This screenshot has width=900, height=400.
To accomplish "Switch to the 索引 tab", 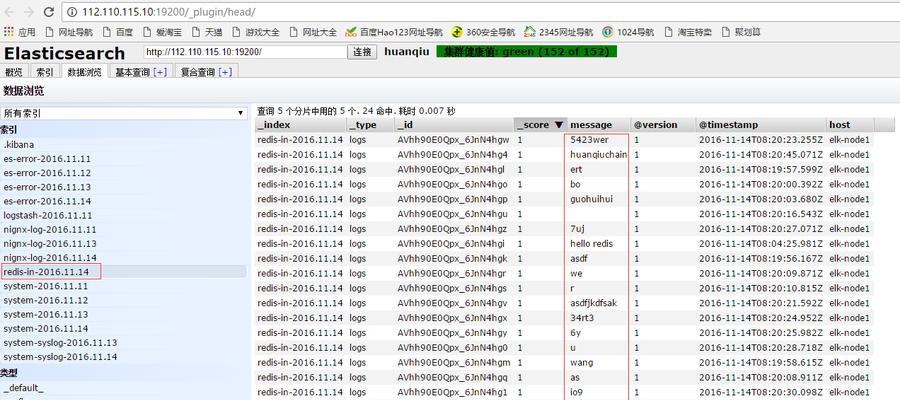I will click(x=45, y=72).
